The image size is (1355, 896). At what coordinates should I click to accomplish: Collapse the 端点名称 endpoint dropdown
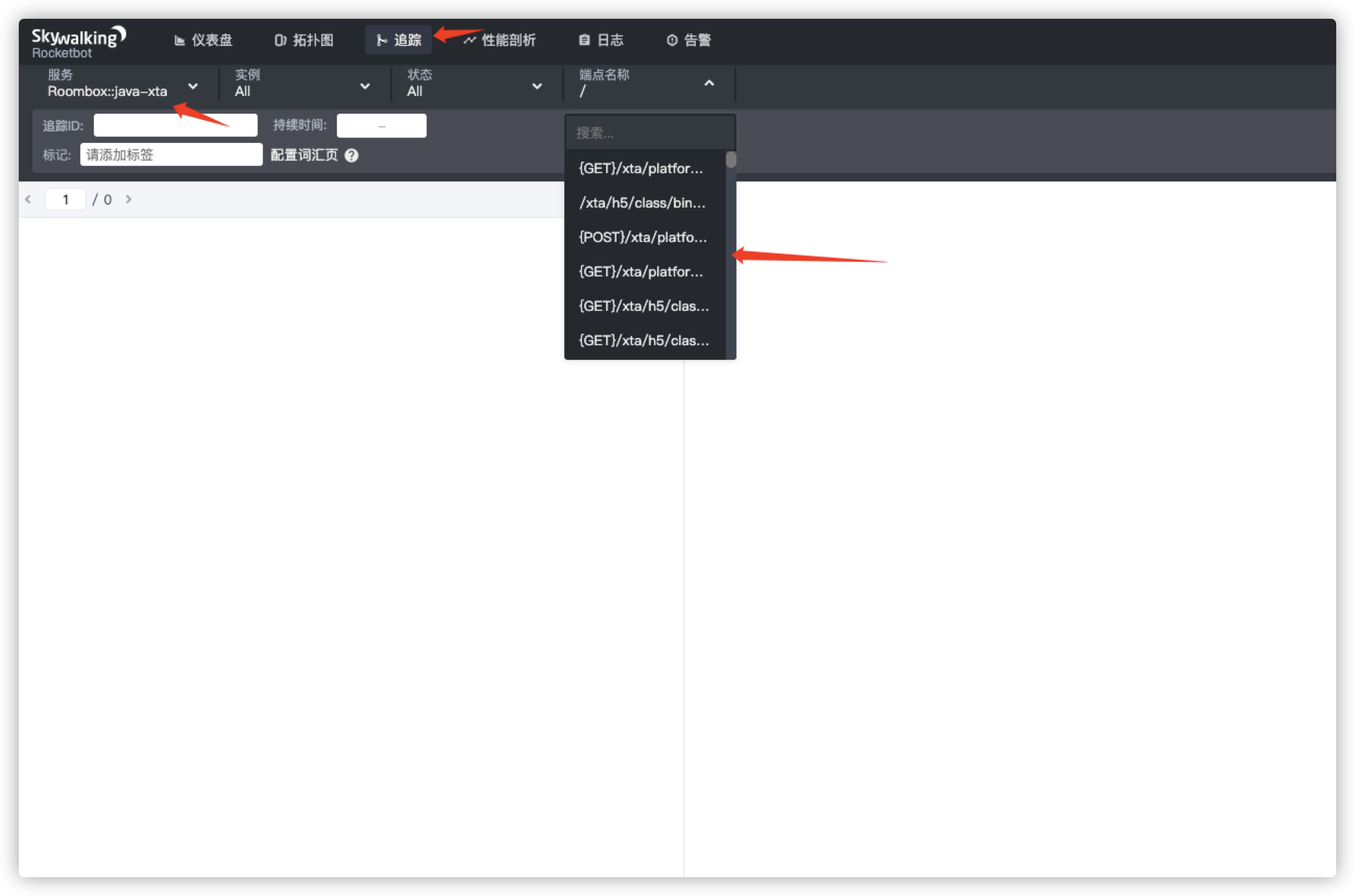pos(709,83)
